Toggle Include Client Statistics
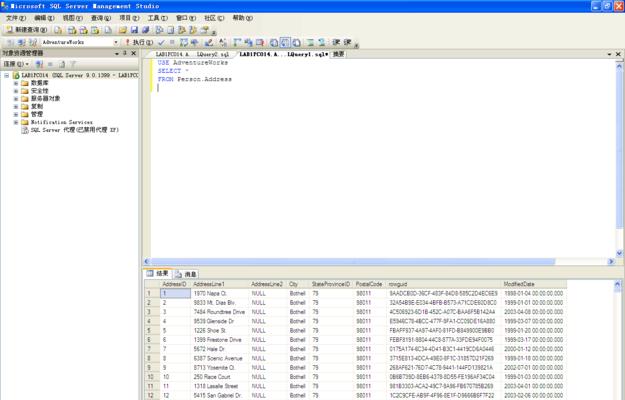This screenshot has width=625, height=400. [248, 42]
